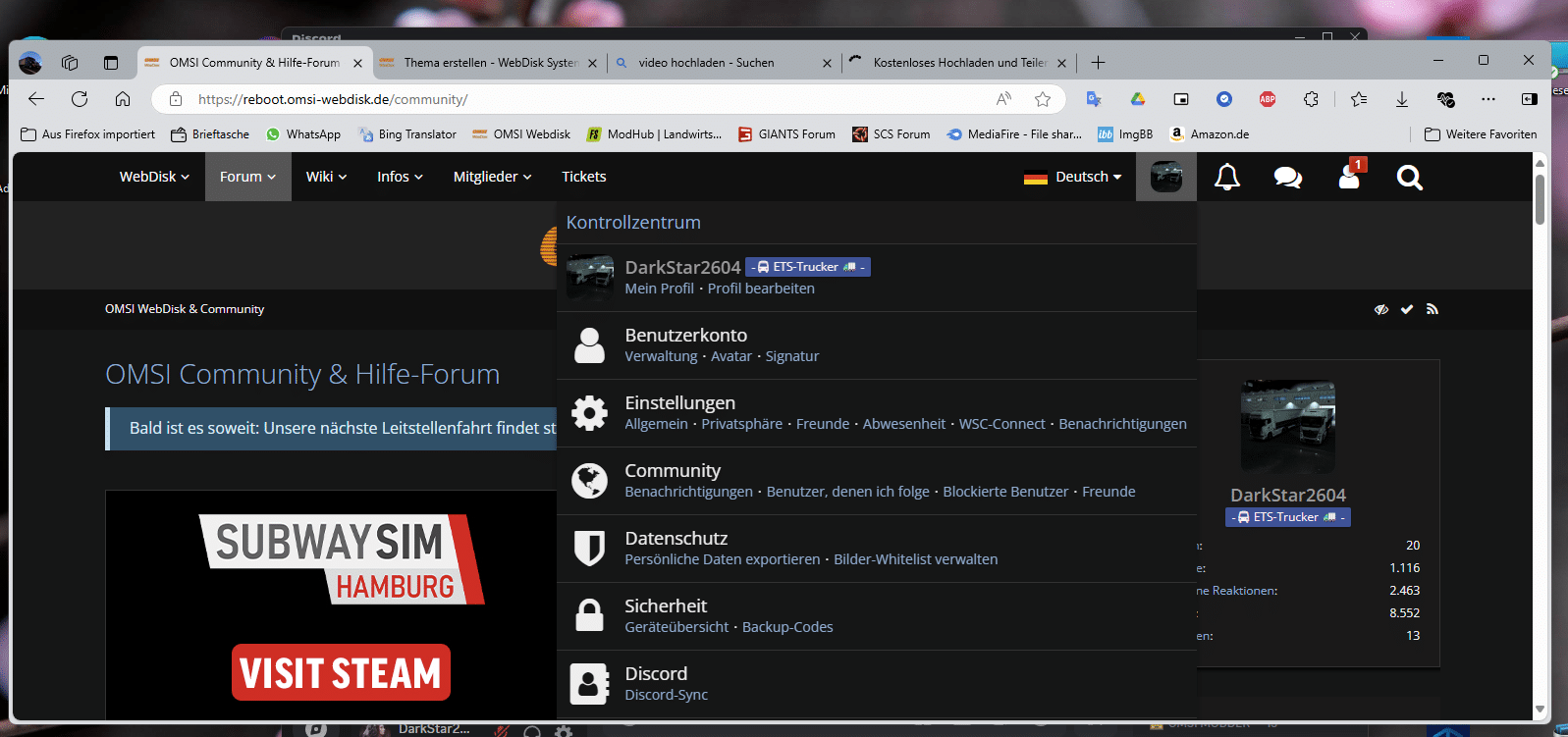1568x737 pixels.
Task: Add page to favorites star icon
Action: (x=1043, y=99)
